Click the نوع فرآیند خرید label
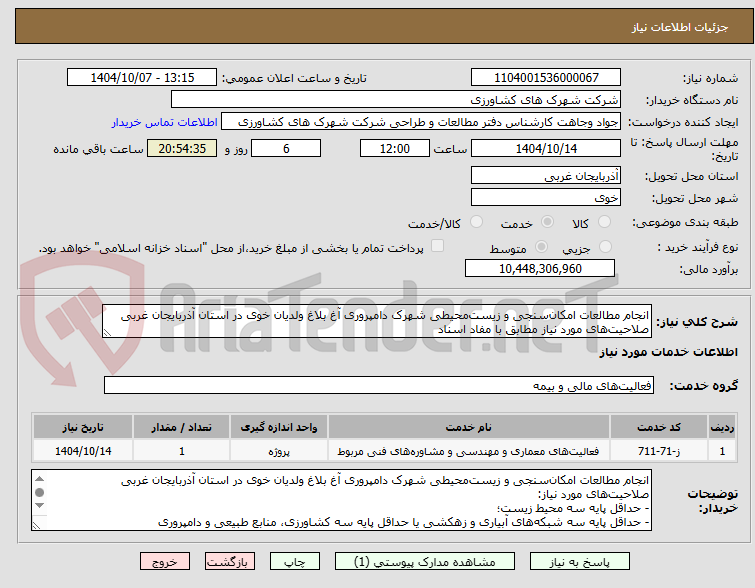The image size is (755, 588). (x=698, y=247)
